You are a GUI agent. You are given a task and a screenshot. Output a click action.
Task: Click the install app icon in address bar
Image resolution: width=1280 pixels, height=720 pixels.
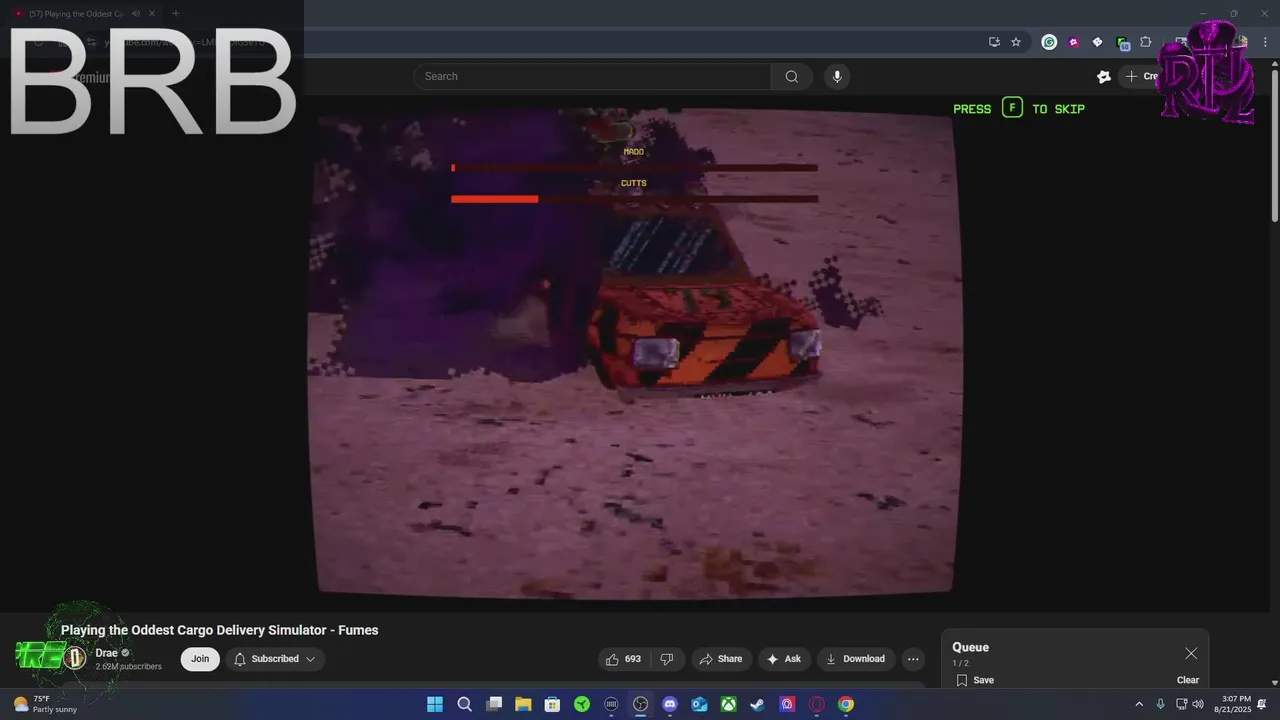994,42
